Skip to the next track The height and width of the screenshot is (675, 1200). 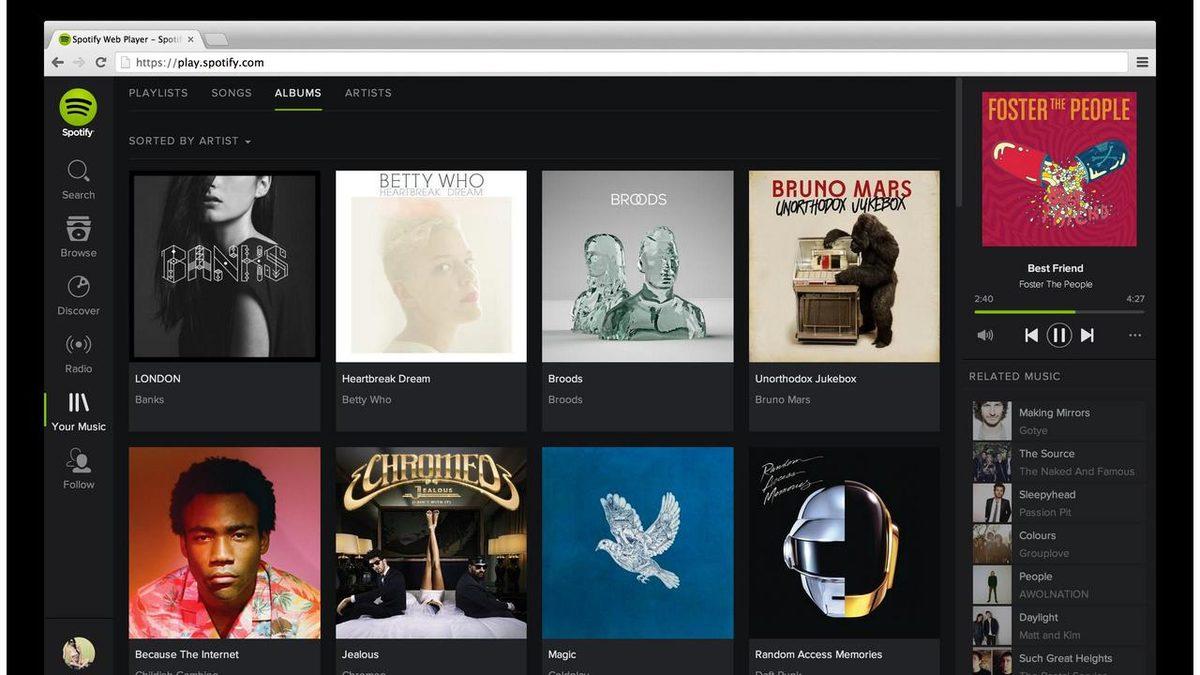coord(1087,335)
